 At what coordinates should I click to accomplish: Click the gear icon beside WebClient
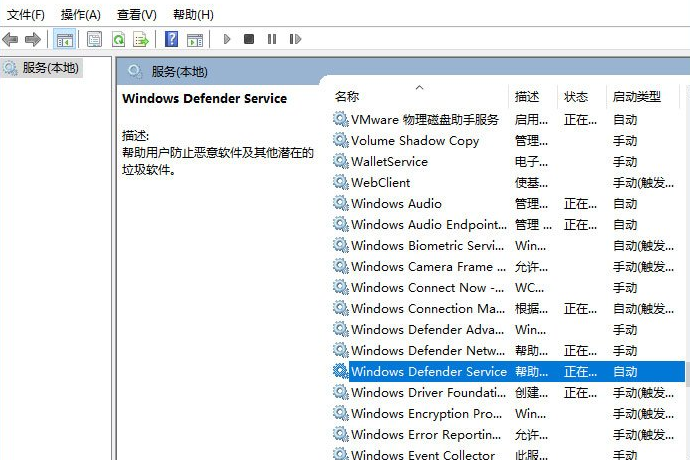coord(341,182)
